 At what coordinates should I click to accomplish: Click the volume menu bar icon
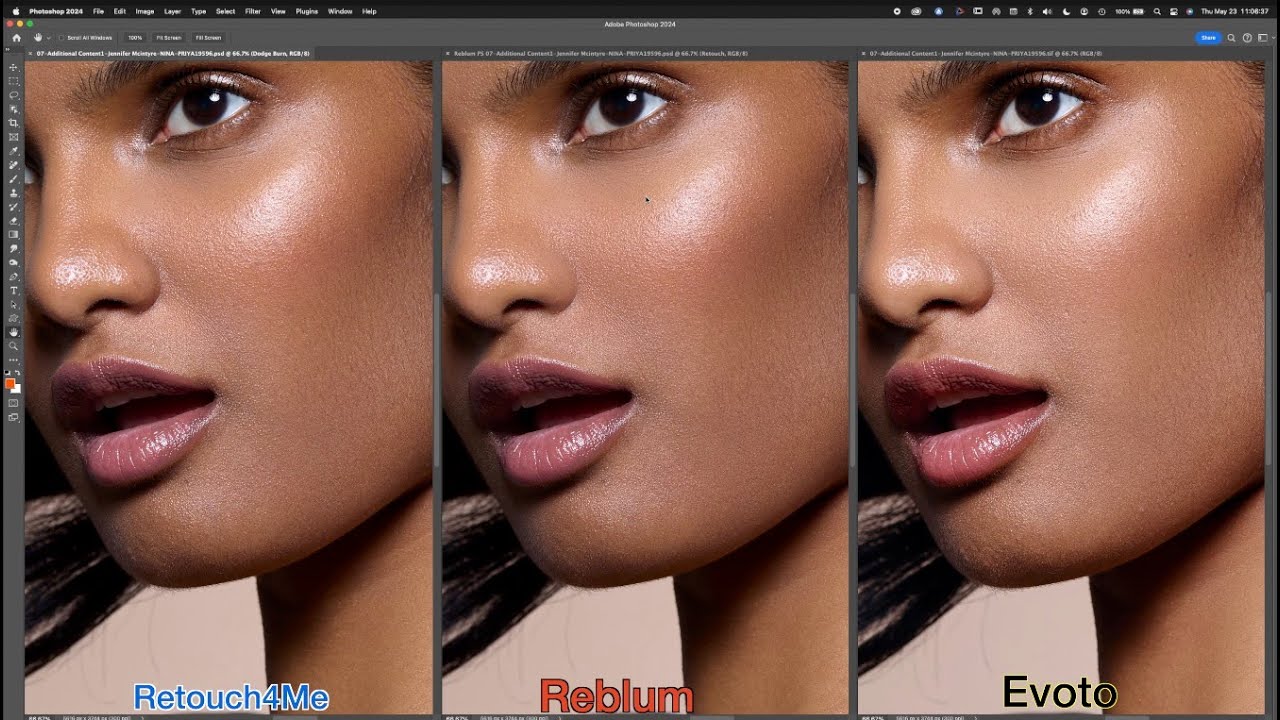click(1047, 11)
